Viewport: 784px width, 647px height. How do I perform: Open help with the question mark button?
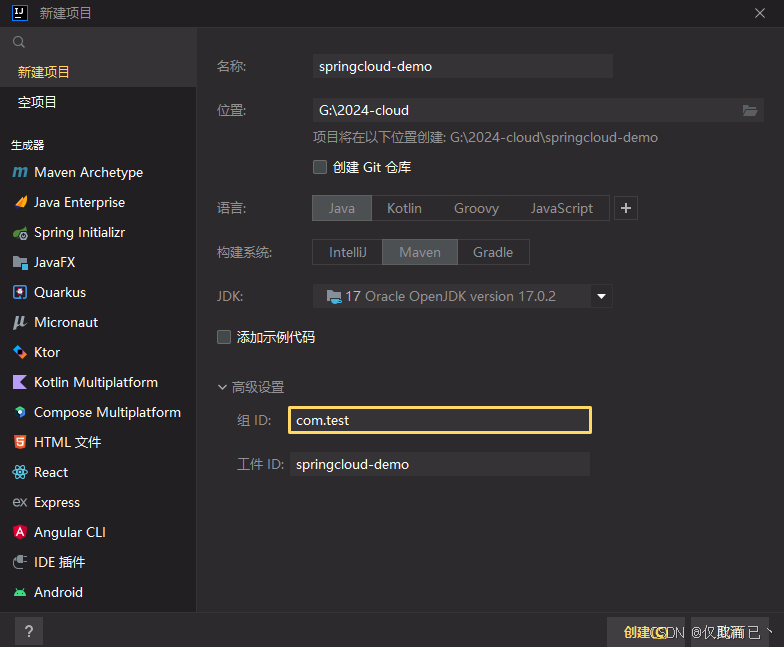click(x=29, y=632)
